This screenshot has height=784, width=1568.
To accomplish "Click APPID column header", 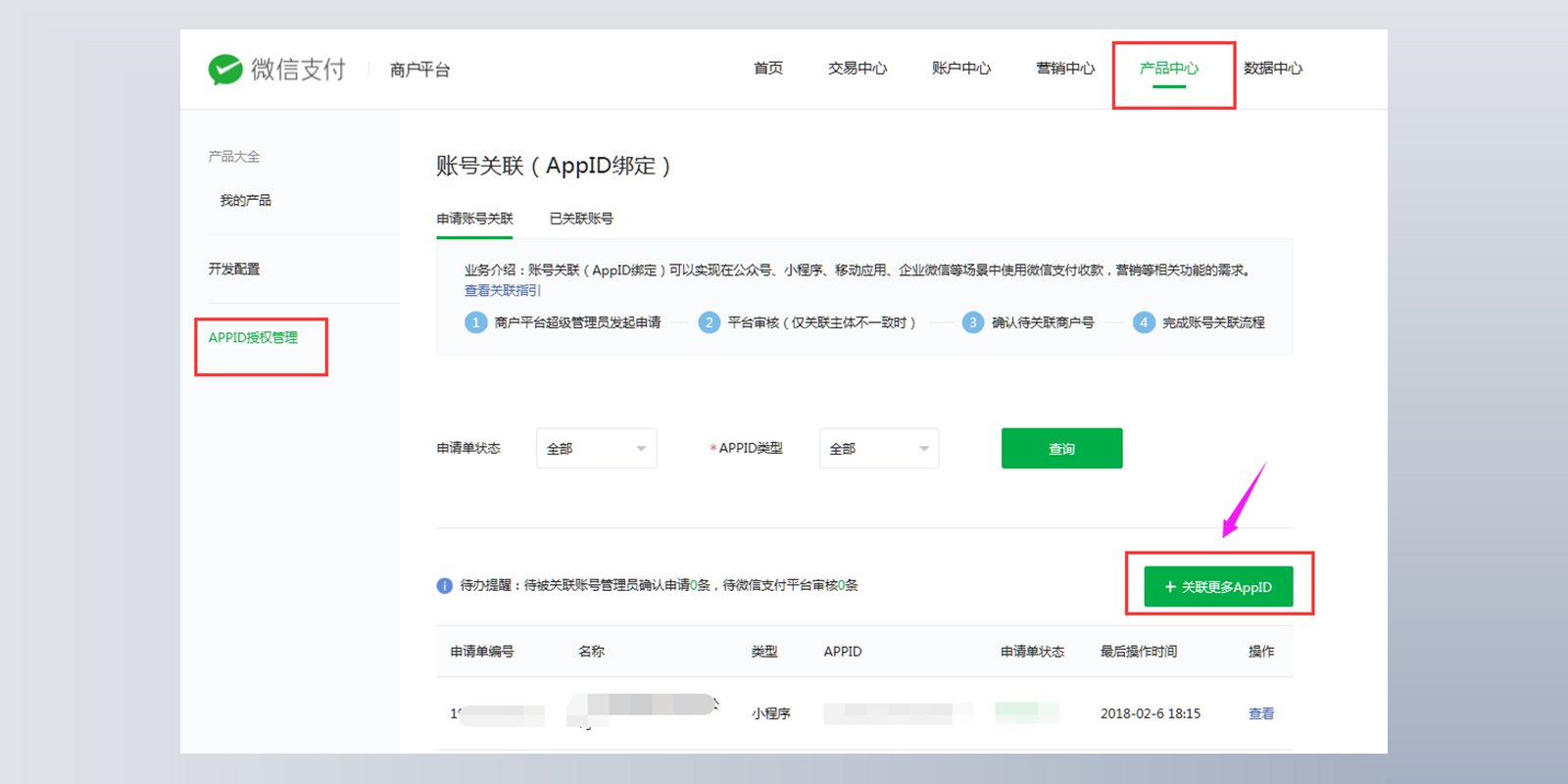I will [843, 652].
